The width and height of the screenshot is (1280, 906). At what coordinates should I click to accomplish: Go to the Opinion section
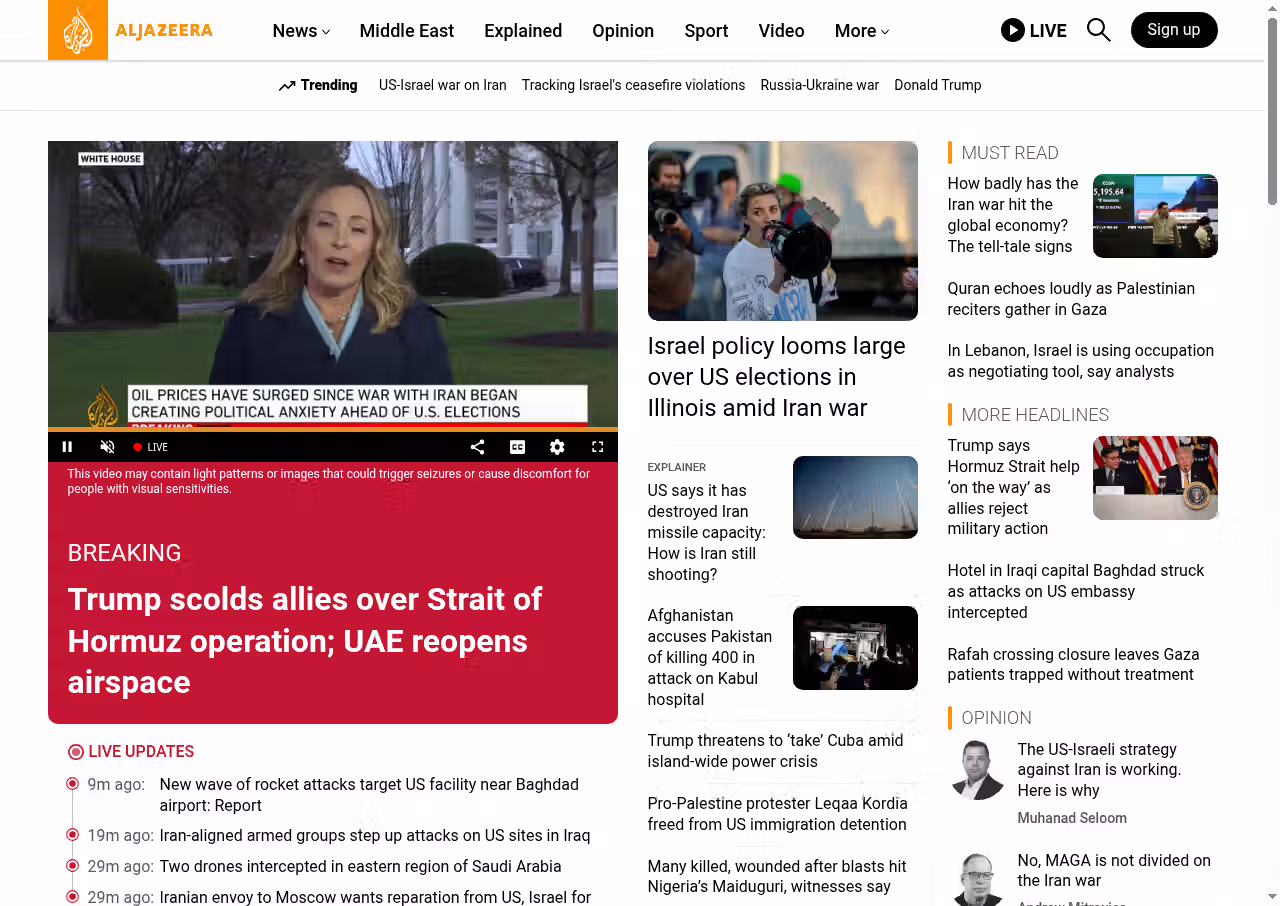tap(622, 31)
